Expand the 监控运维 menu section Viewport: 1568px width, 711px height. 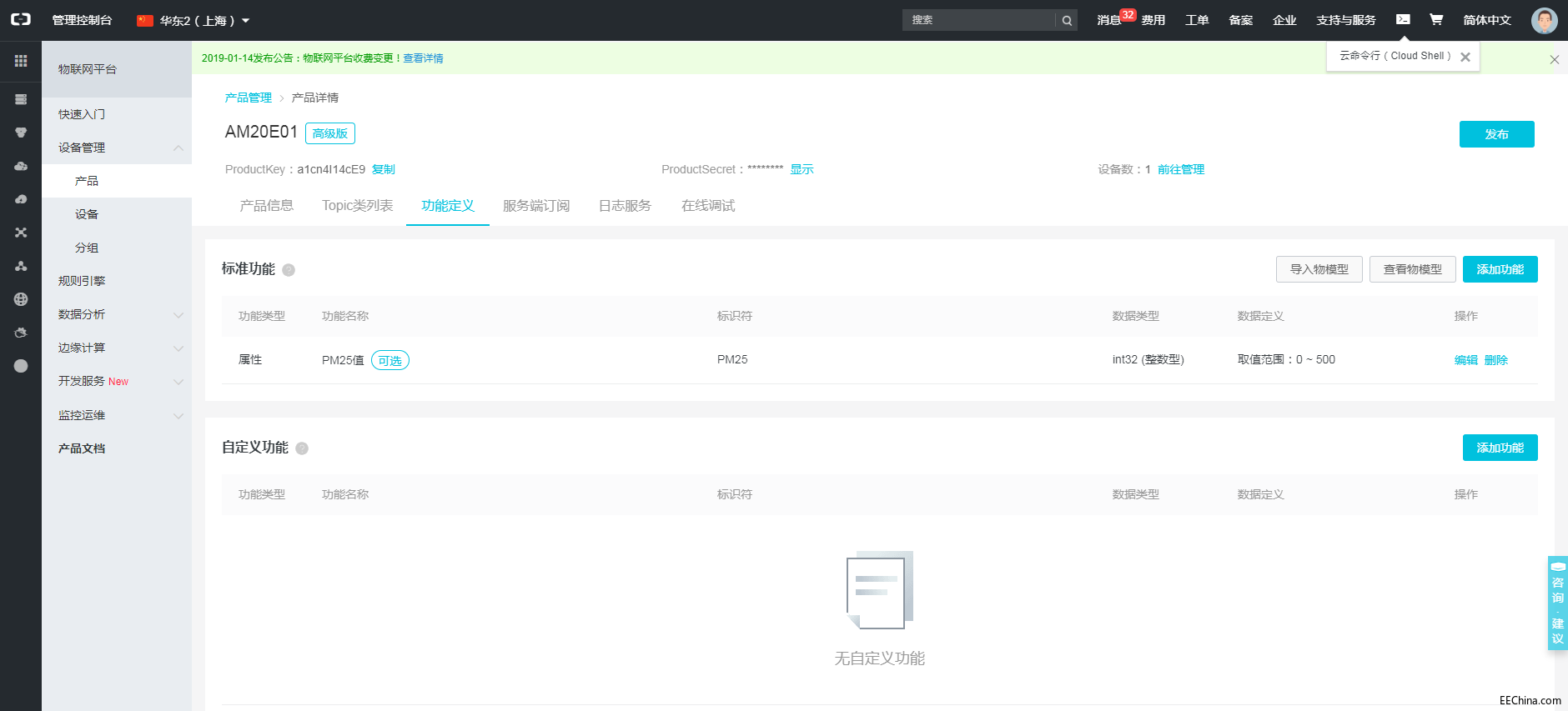(x=178, y=415)
